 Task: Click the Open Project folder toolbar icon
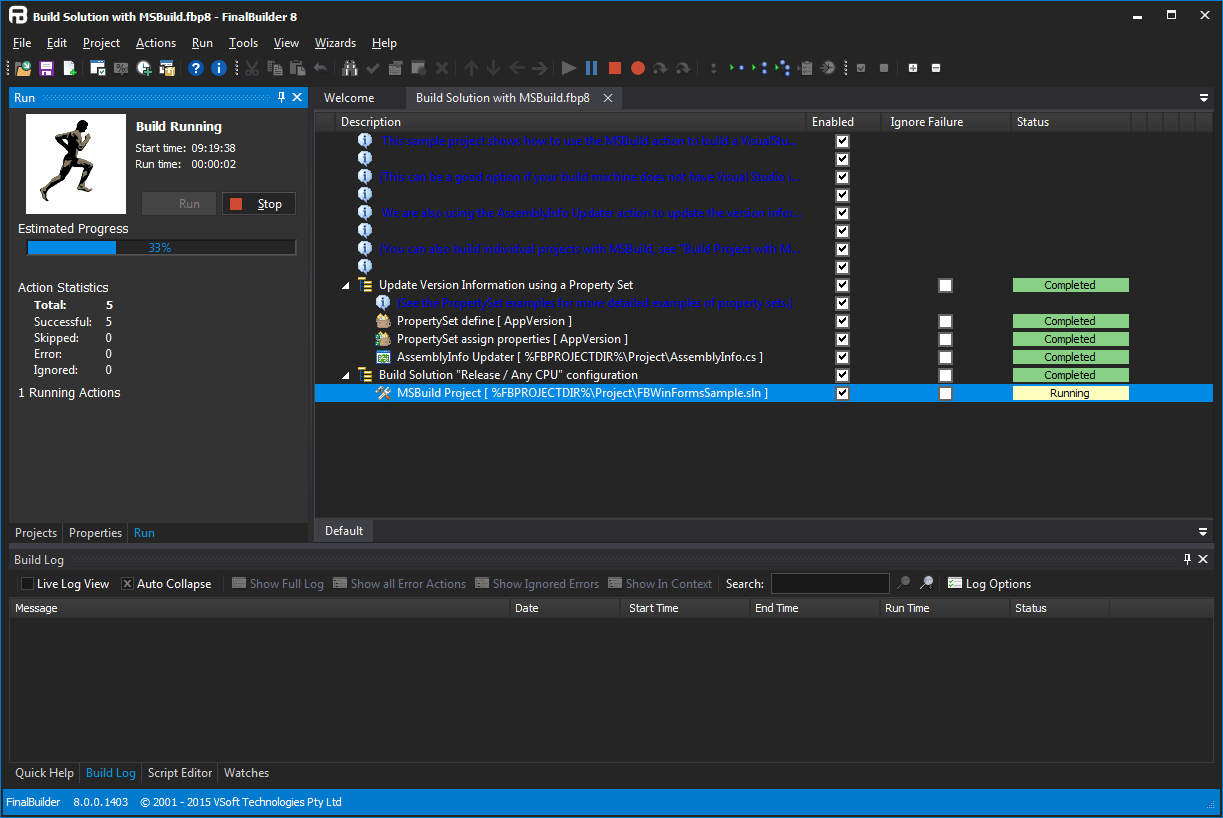click(23, 68)
